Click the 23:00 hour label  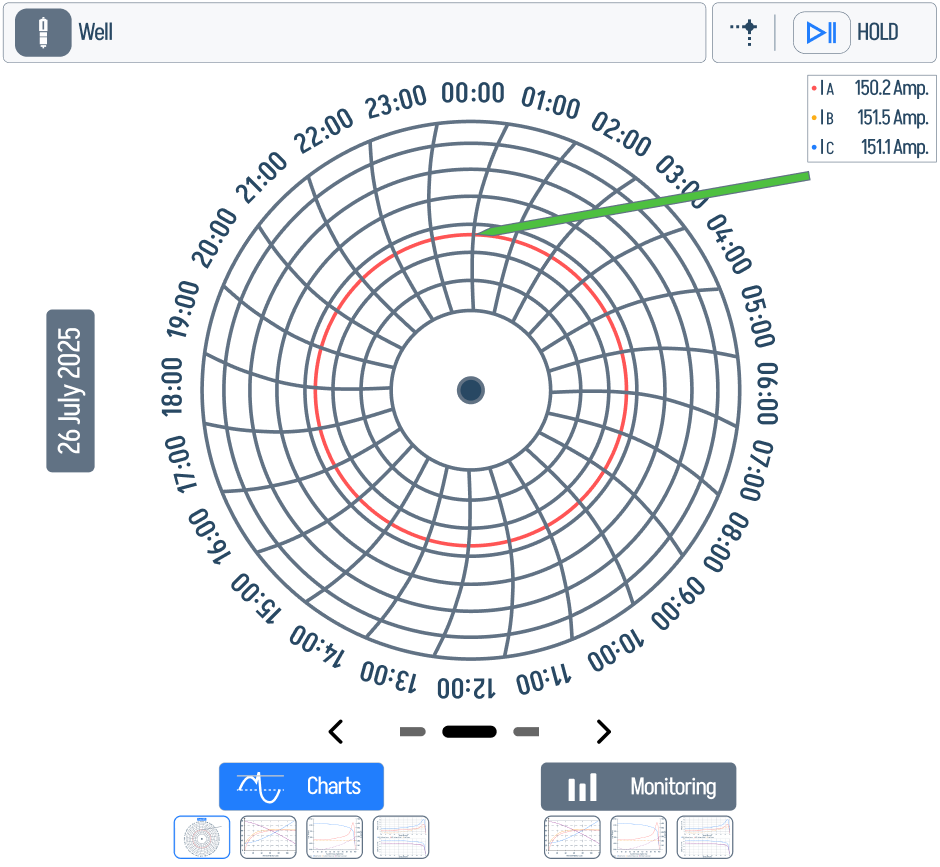[x=396, y=101]
